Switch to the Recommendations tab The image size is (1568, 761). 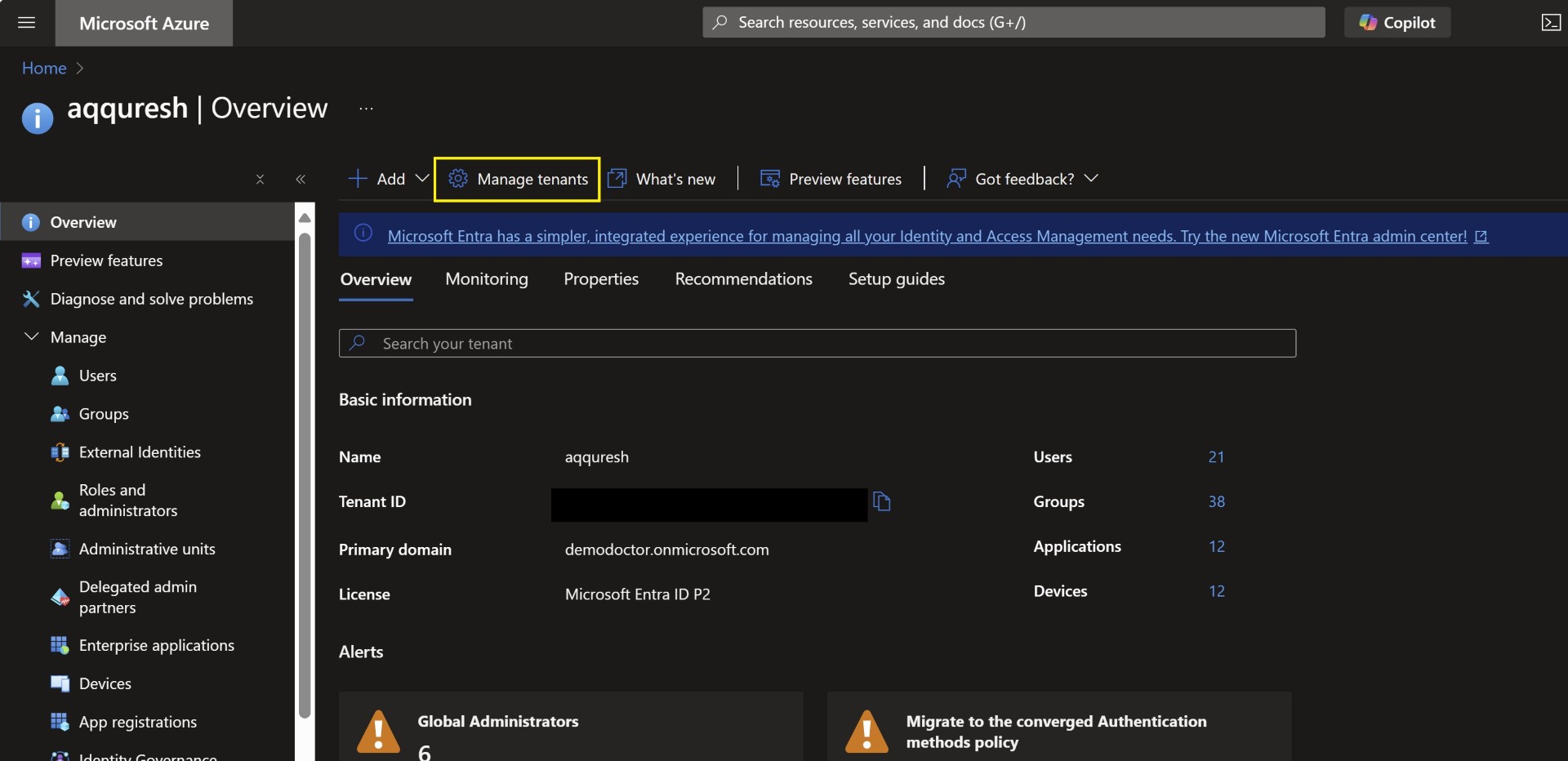743,279
